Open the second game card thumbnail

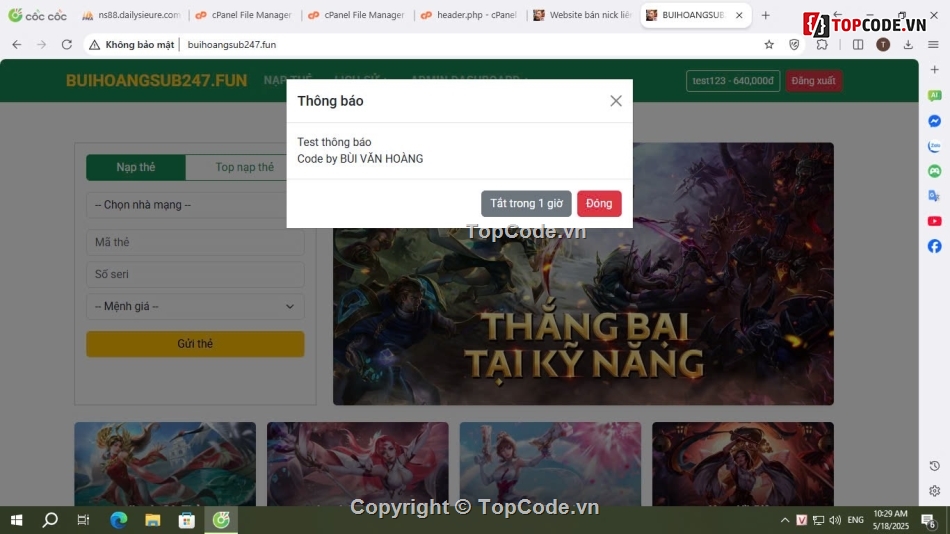point(357,464)
